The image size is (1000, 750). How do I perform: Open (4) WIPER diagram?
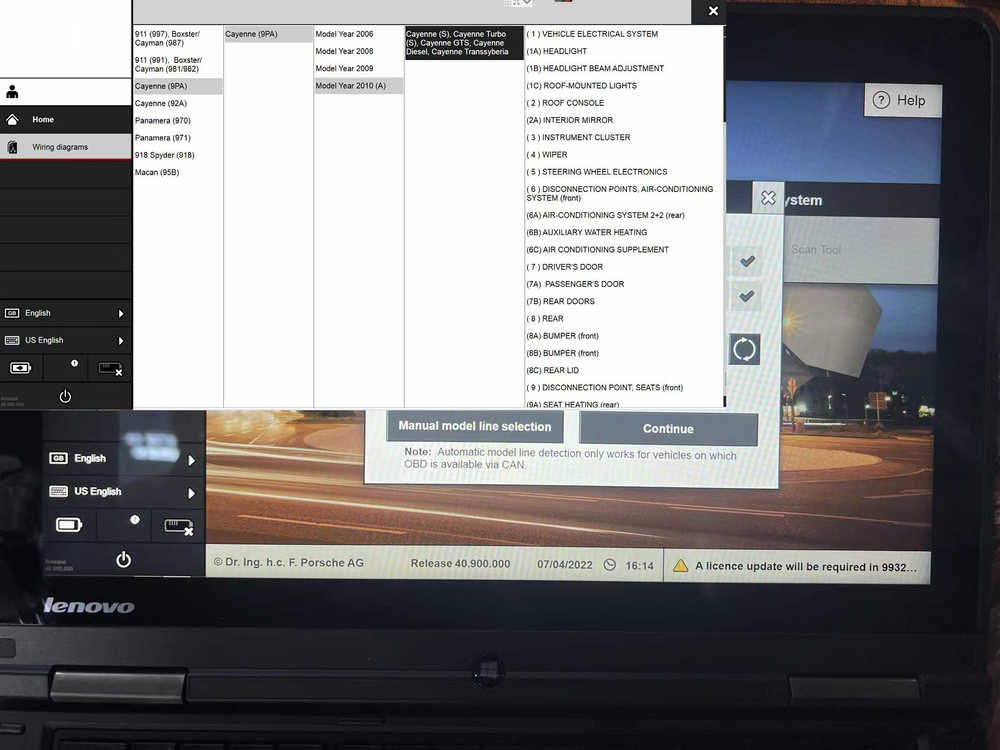[547, 155]
